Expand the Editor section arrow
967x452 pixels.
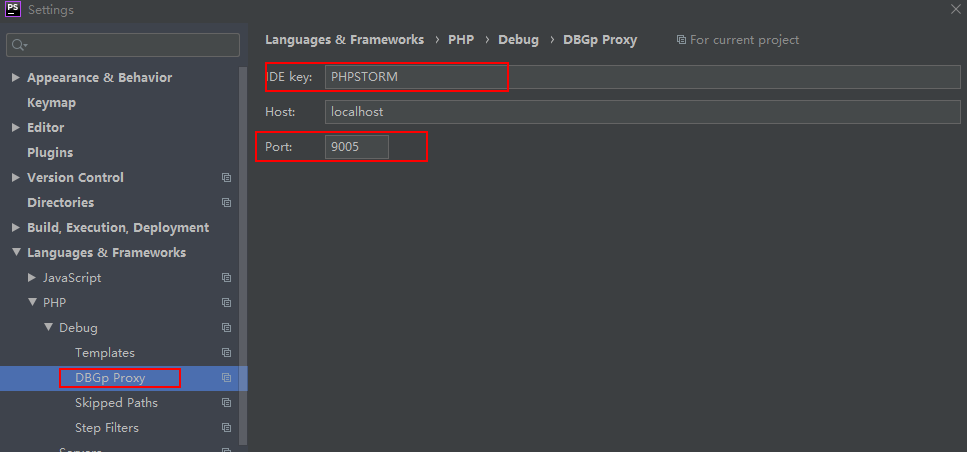(x=15, y=128)
